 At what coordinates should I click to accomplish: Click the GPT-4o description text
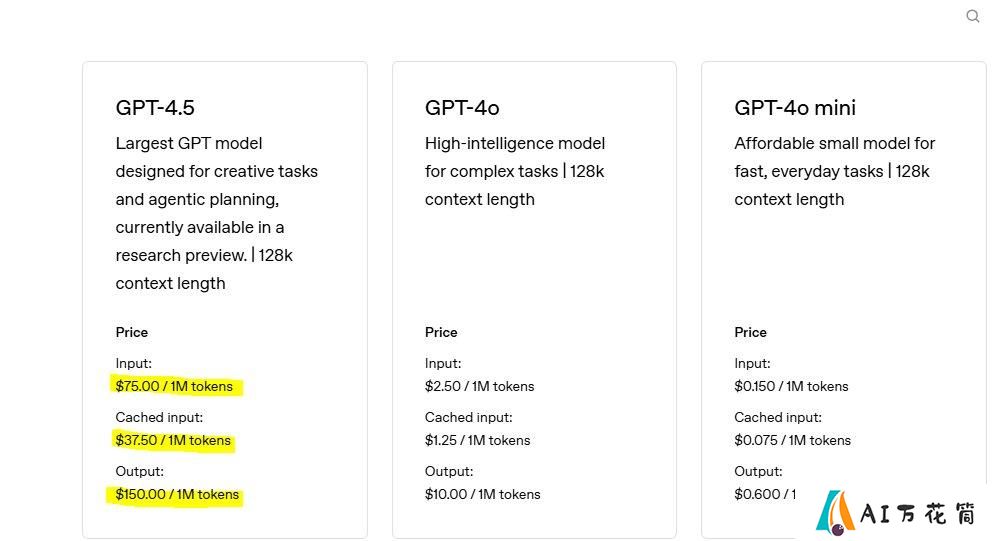coord(515,171)
